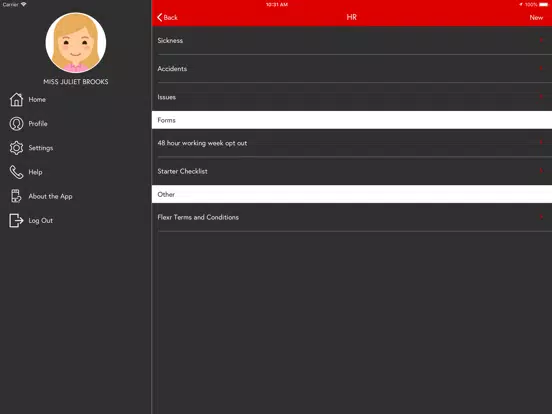Image resolution: width=552 pixels, height=414 pixels.
Task: Click the 10:31 AM clock
Action: tap(277, 5)
